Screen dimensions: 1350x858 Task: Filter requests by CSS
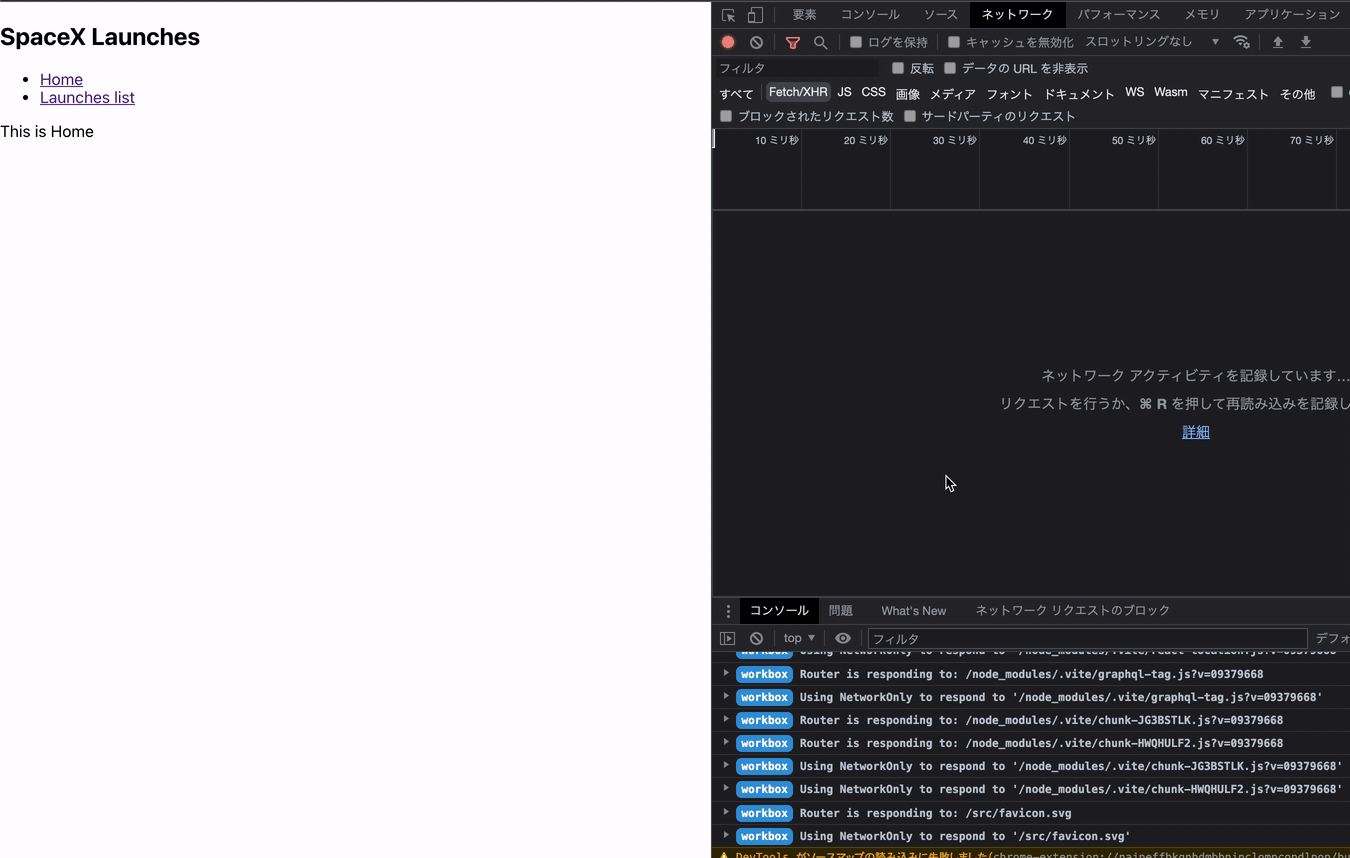click(873, 92)
